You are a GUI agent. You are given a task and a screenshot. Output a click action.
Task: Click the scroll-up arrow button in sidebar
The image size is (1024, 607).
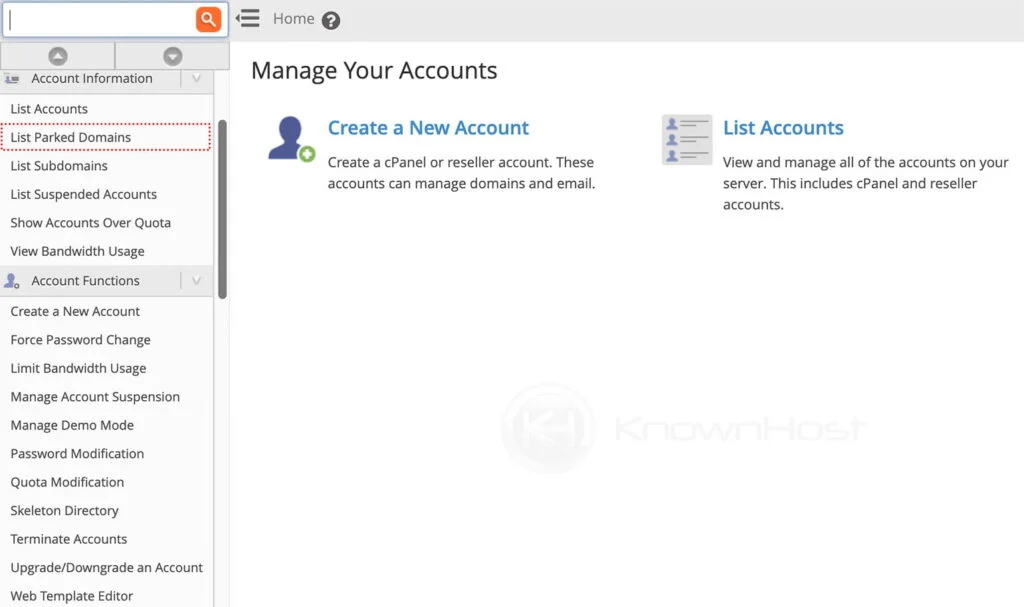coord(57,56)
